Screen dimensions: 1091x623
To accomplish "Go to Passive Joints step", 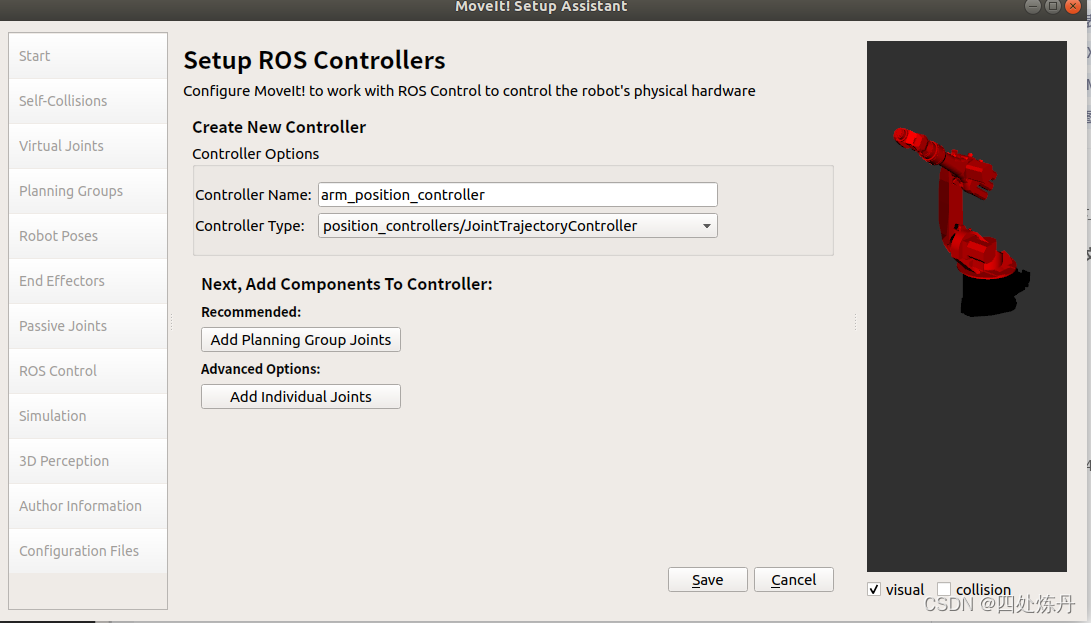I will tap(88, 326).
